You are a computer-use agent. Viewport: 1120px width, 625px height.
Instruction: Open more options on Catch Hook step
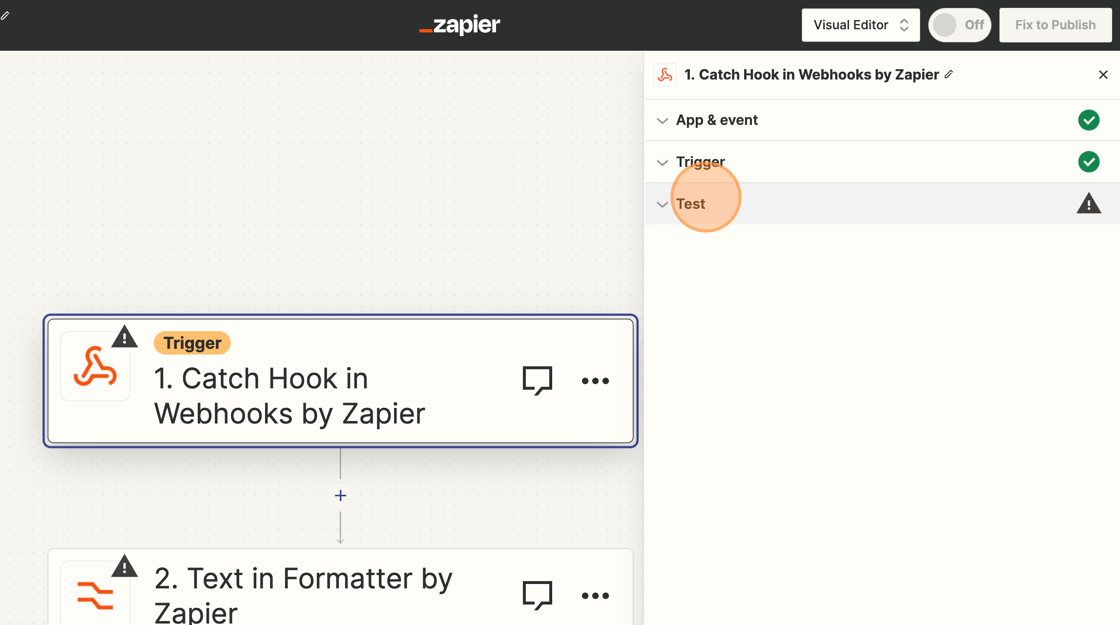point(595,381)
